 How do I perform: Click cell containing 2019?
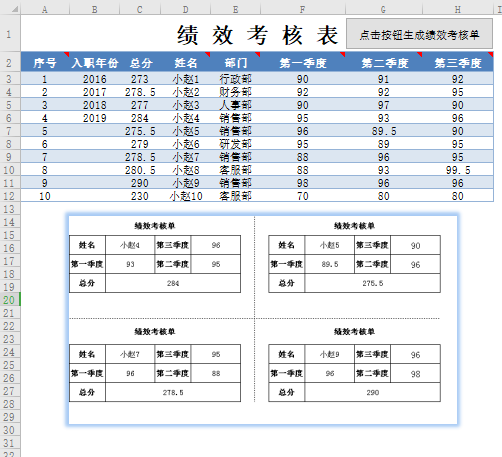click(x=95, y=118)
